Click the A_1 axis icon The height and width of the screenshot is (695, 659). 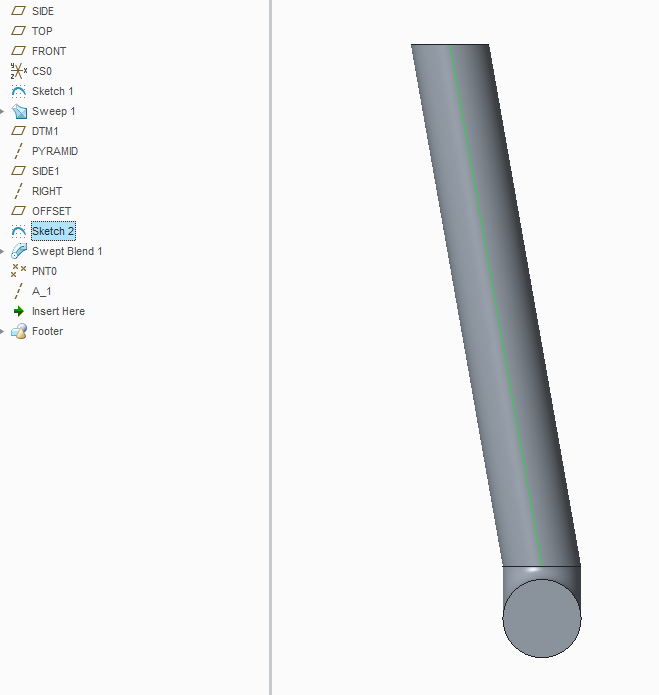pyautogui.click(x=18, y=291)
